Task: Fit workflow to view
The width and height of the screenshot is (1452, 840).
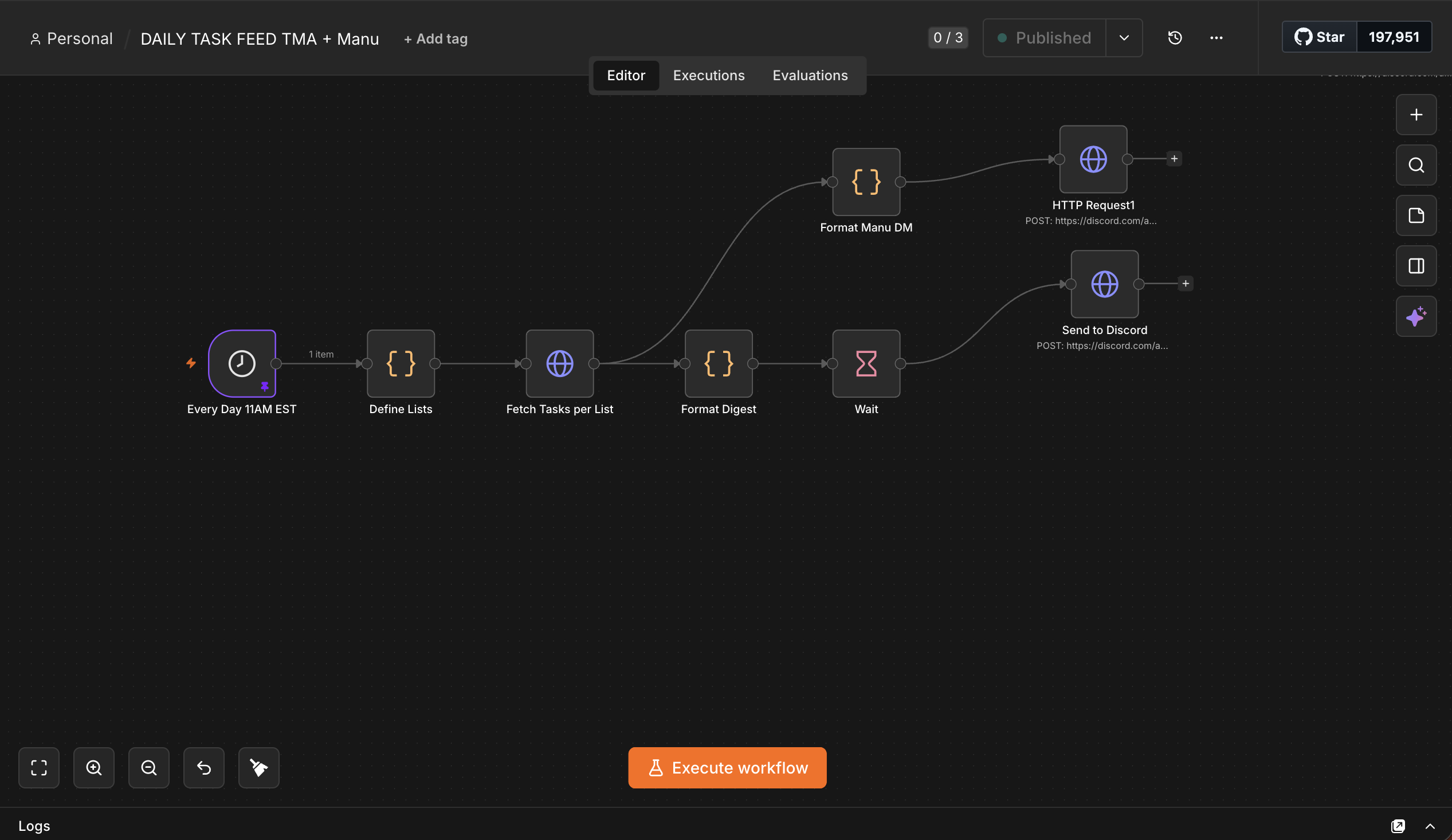Action: pyautogui.click(x=38, y=768)
